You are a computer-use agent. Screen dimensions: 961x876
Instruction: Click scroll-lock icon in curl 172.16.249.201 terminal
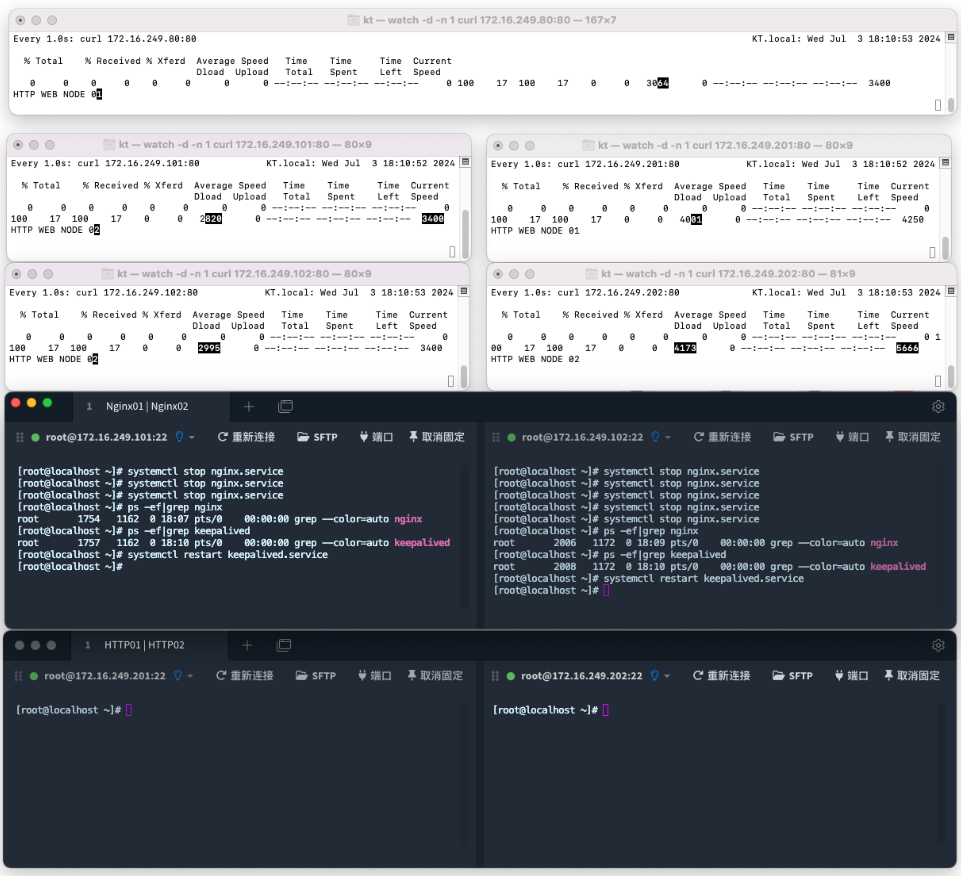coord(946,162)
